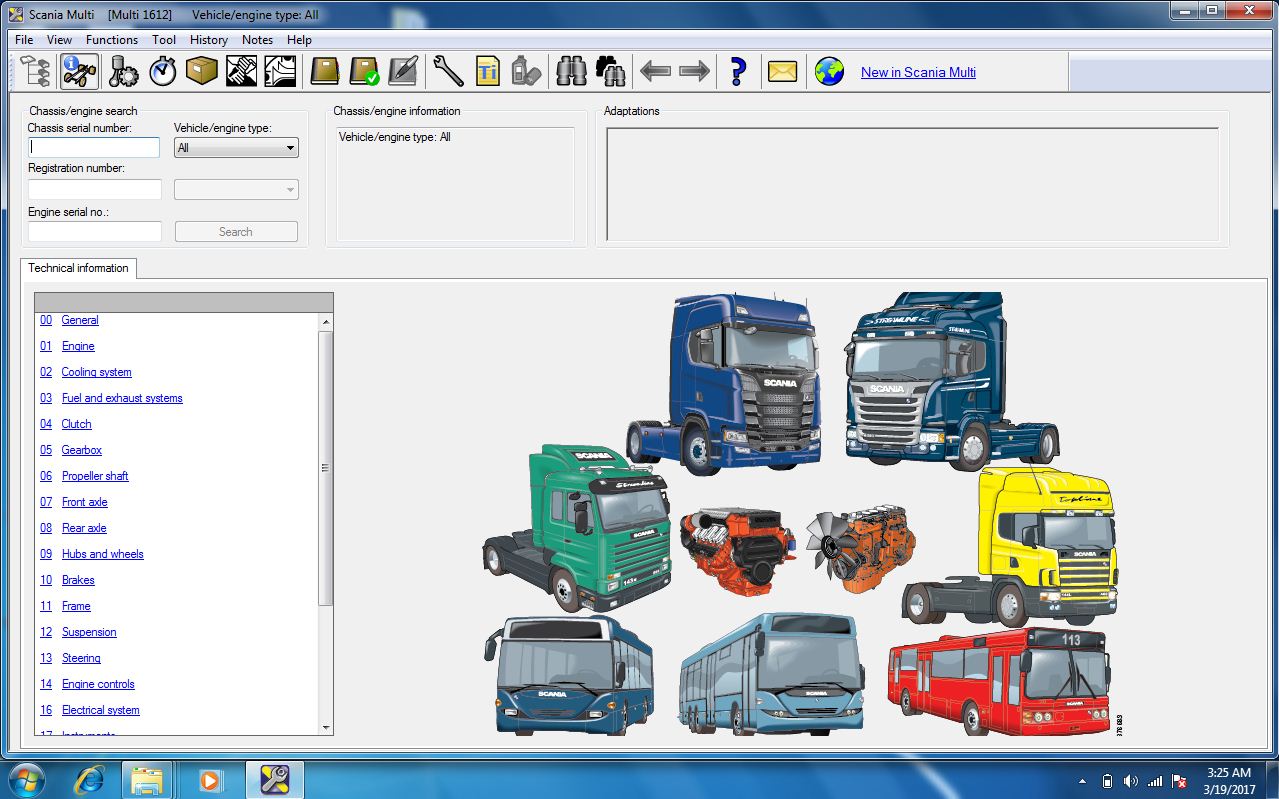Click the globe icon in toolbar
1279x799 pixels.
pyautogui.click(x=829, y=72)
